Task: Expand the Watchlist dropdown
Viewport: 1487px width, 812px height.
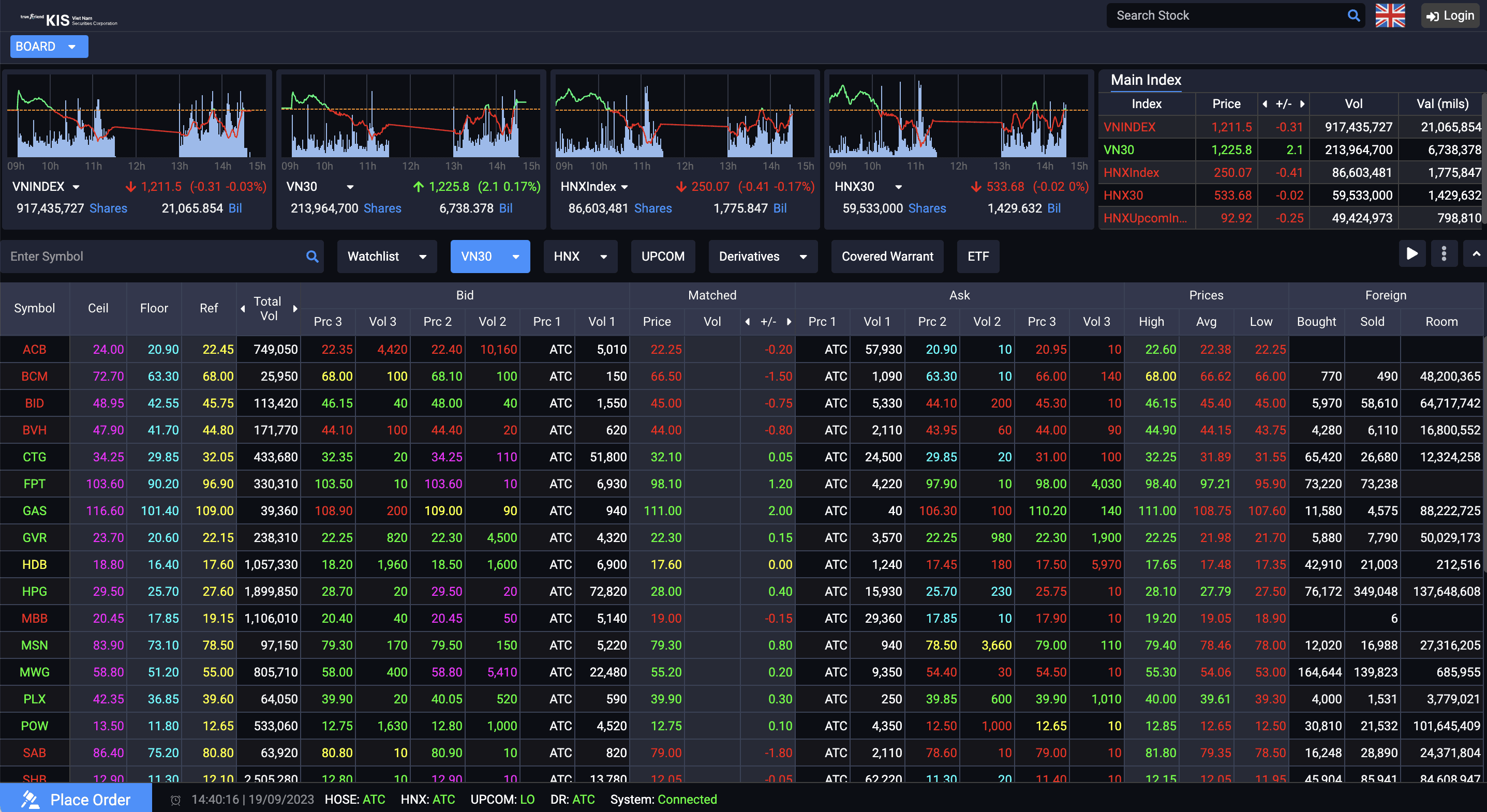Action: 386,256
